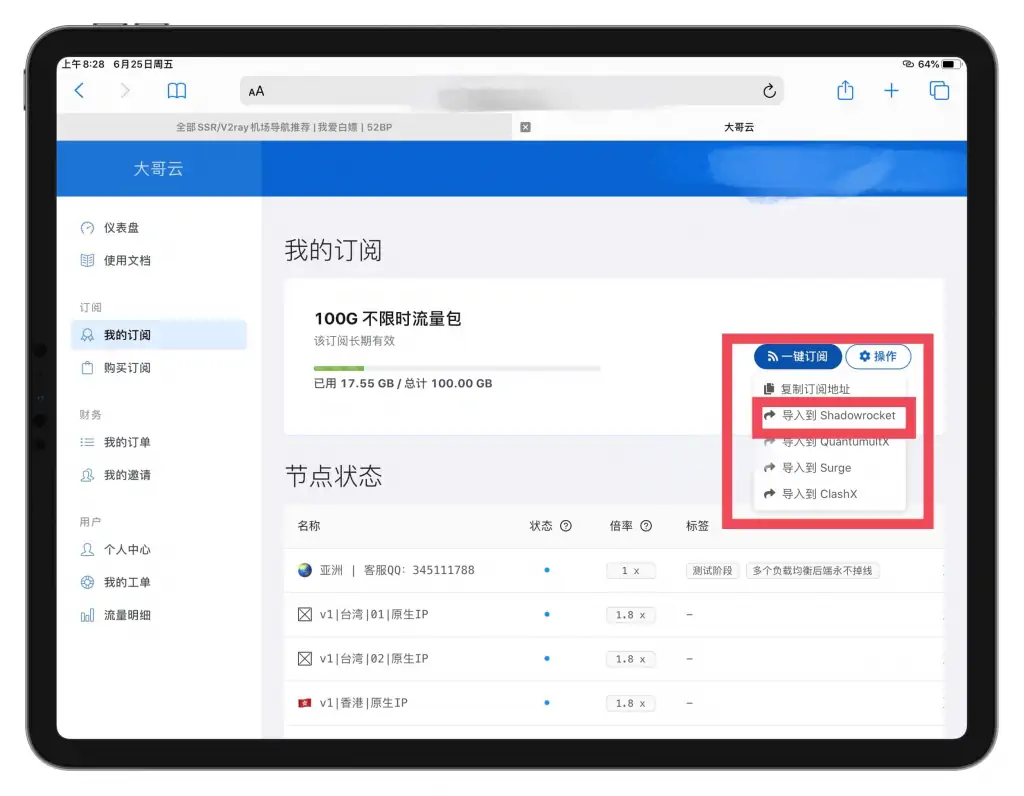
Task: Click the 我的工单 lifebuoy icon
Action: tap(87, 582)
